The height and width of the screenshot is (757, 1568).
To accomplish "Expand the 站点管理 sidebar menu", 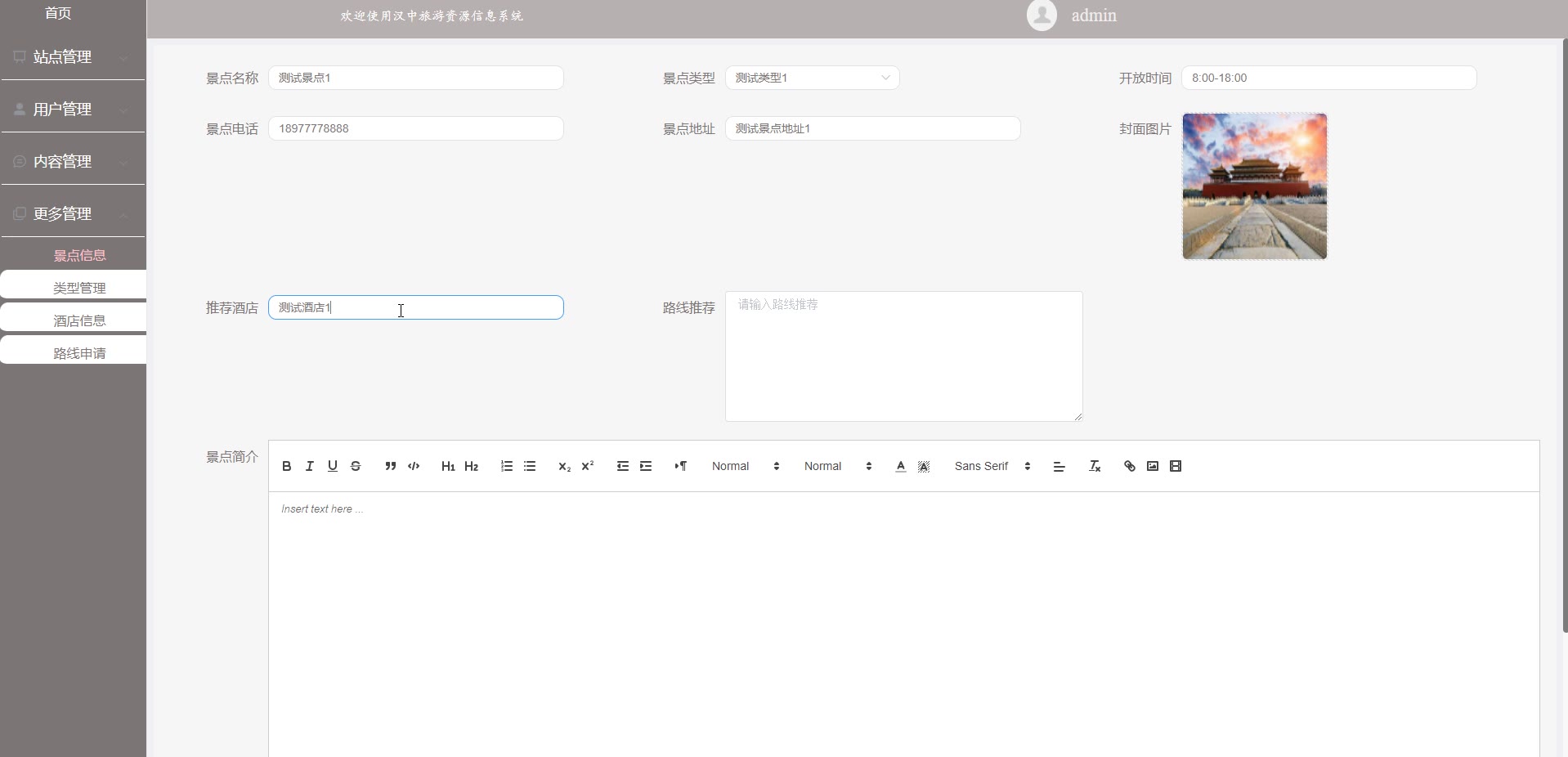I will pyautogui.click(x=72, y=57).
